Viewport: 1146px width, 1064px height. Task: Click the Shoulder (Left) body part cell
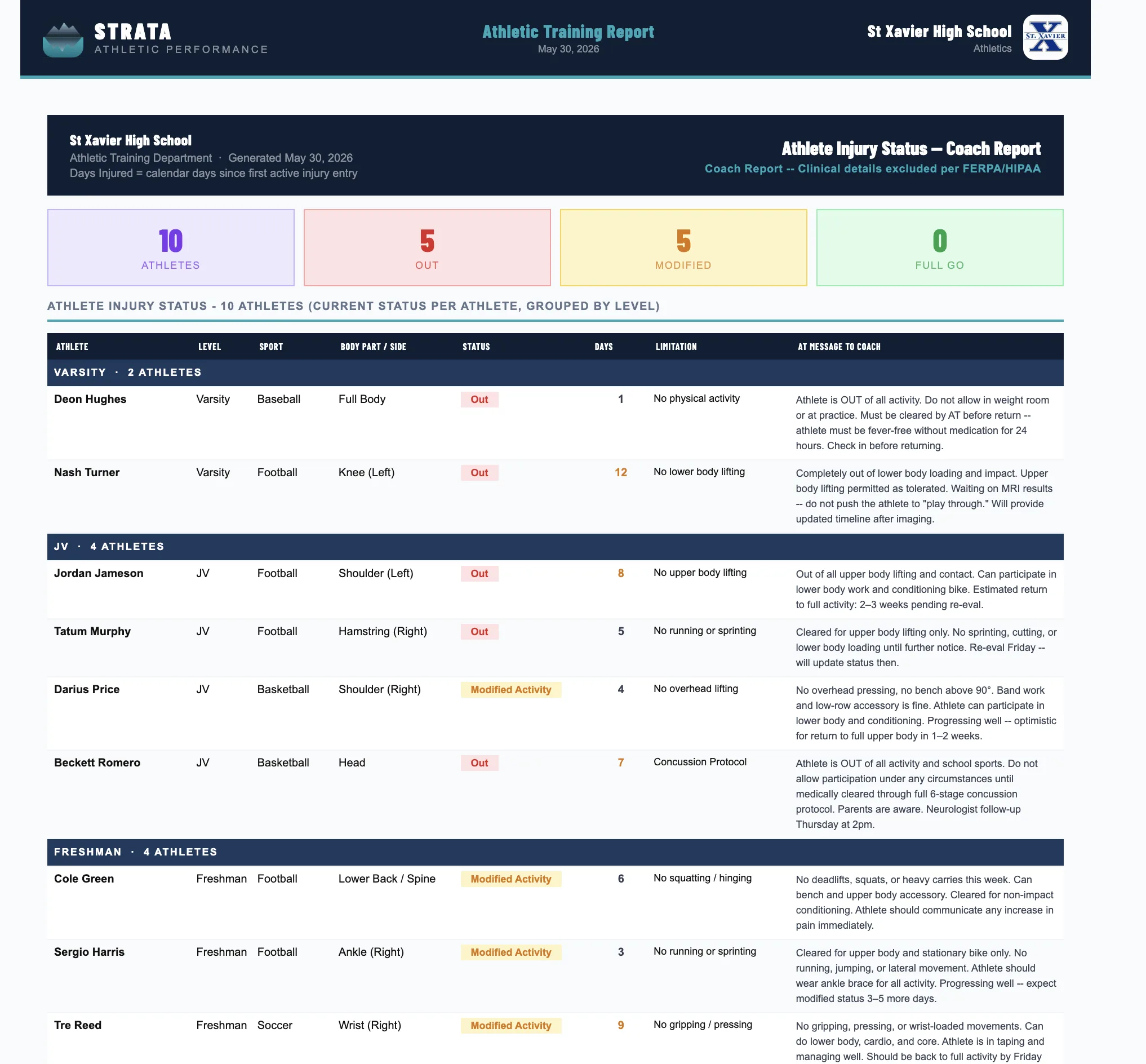click(376, 574)
